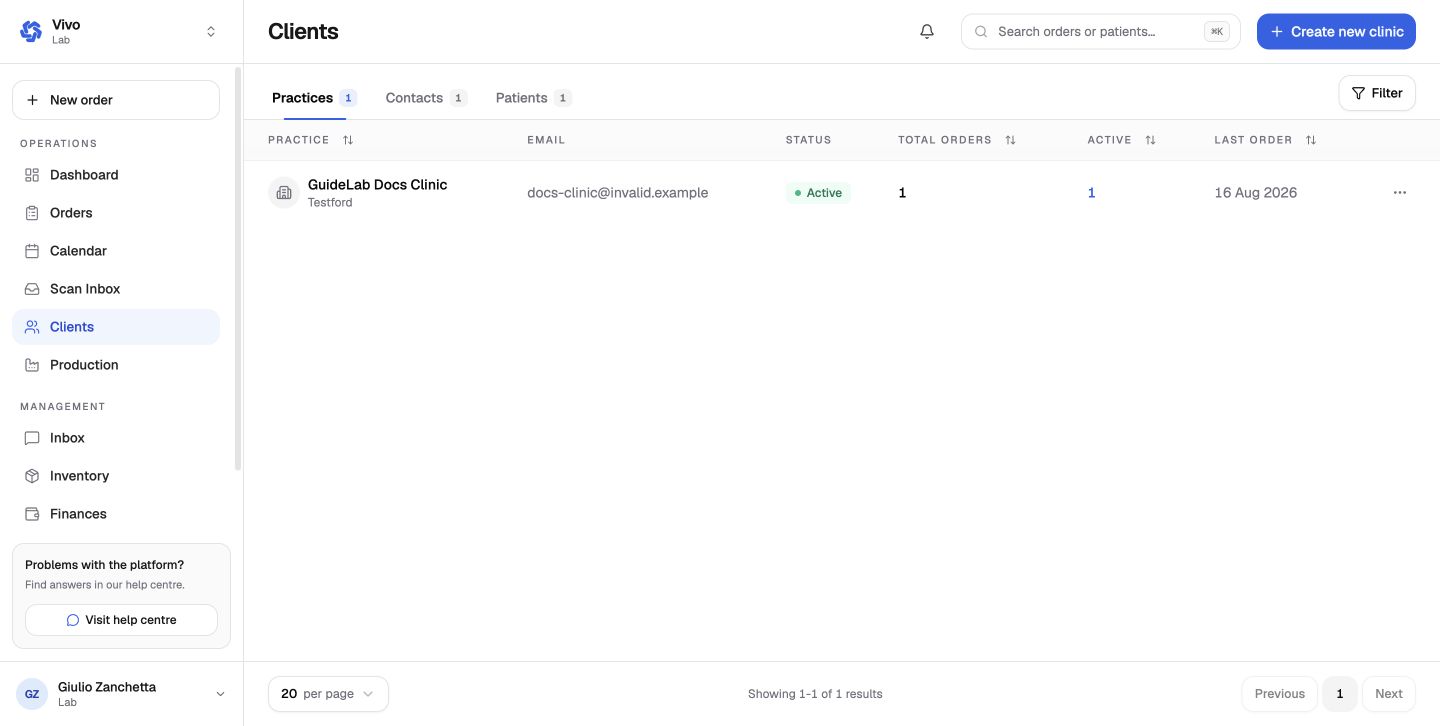This screenshot has height=726, width=1440.
Task: Switch to the Practices tab
Action: 314,98
